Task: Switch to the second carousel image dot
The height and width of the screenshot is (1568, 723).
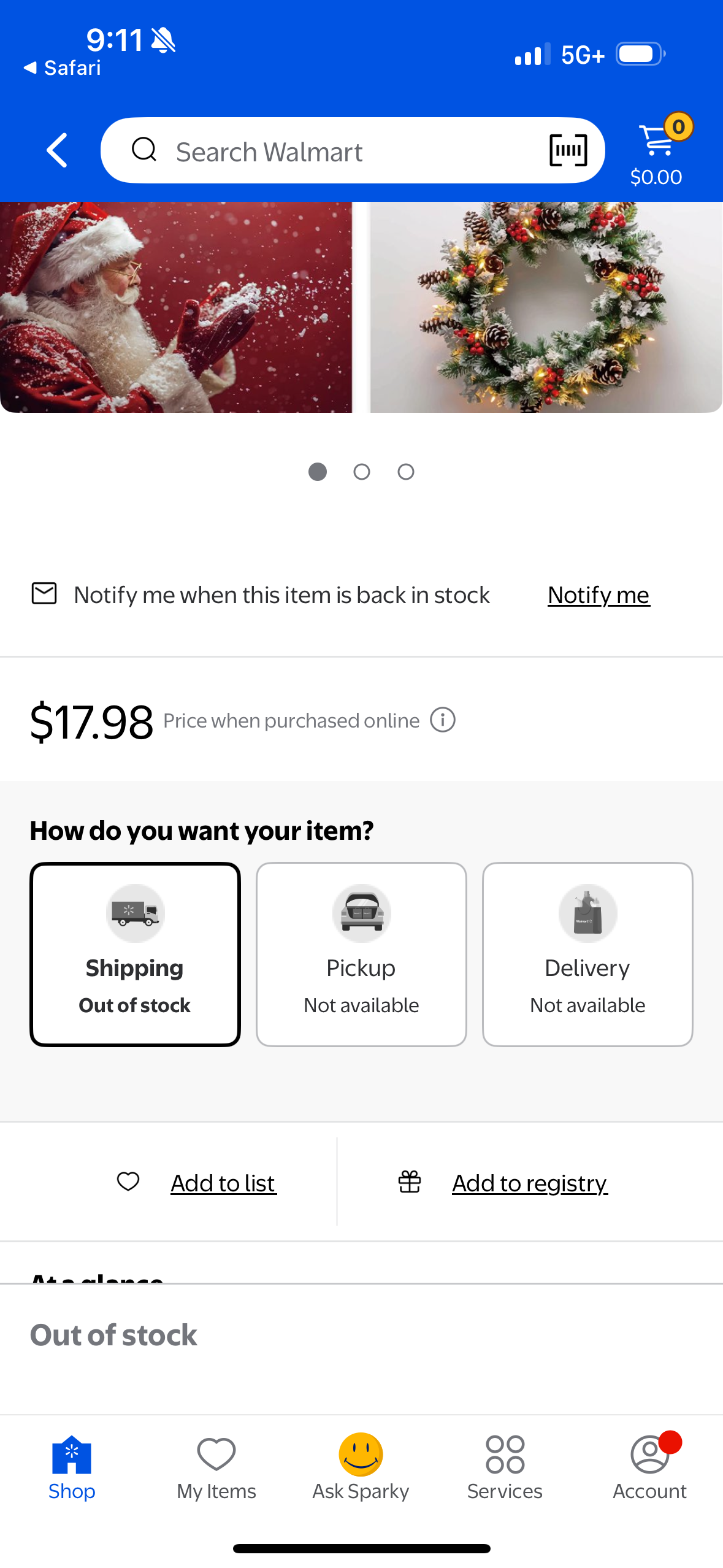Action: pos(362,472)
